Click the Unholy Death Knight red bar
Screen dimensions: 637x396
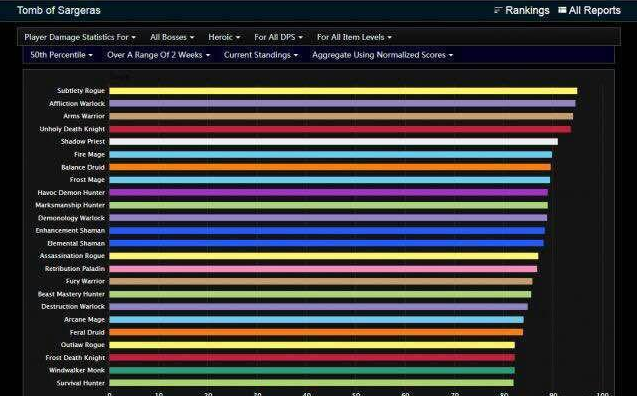[x=340, y=129]
